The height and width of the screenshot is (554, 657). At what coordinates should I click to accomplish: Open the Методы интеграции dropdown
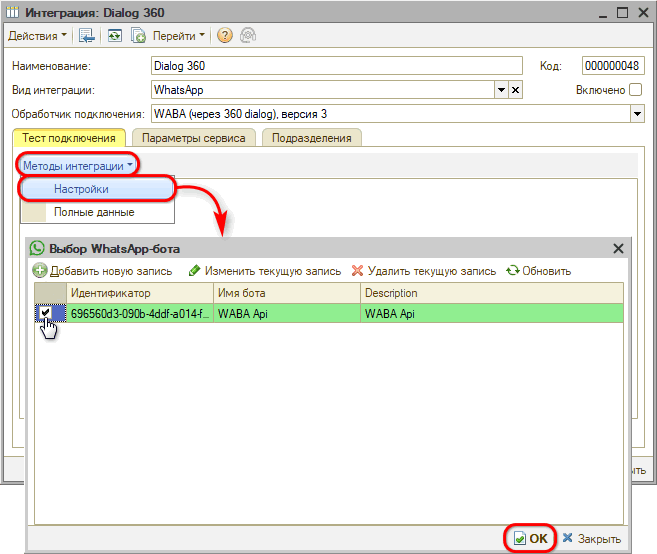coord(78,165)
